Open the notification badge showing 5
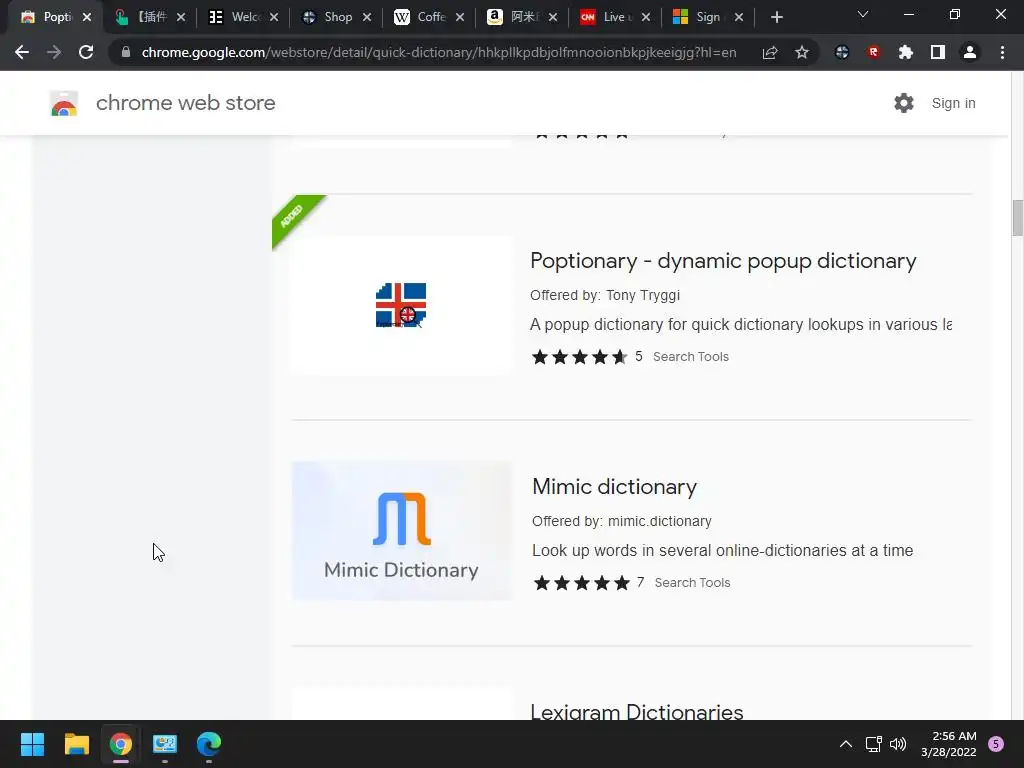 [x=996, y=744]
